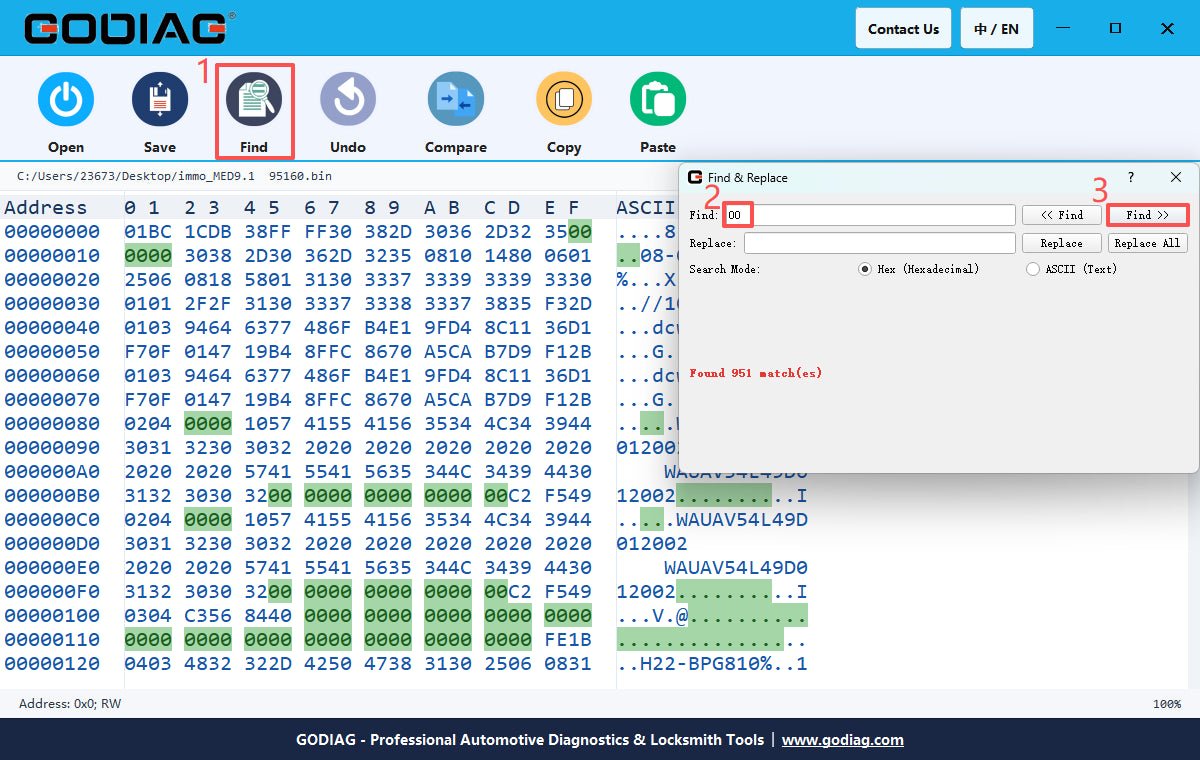Click the ASCII column header
This screenshot has width=1200, height=760.
click(648, 208)
